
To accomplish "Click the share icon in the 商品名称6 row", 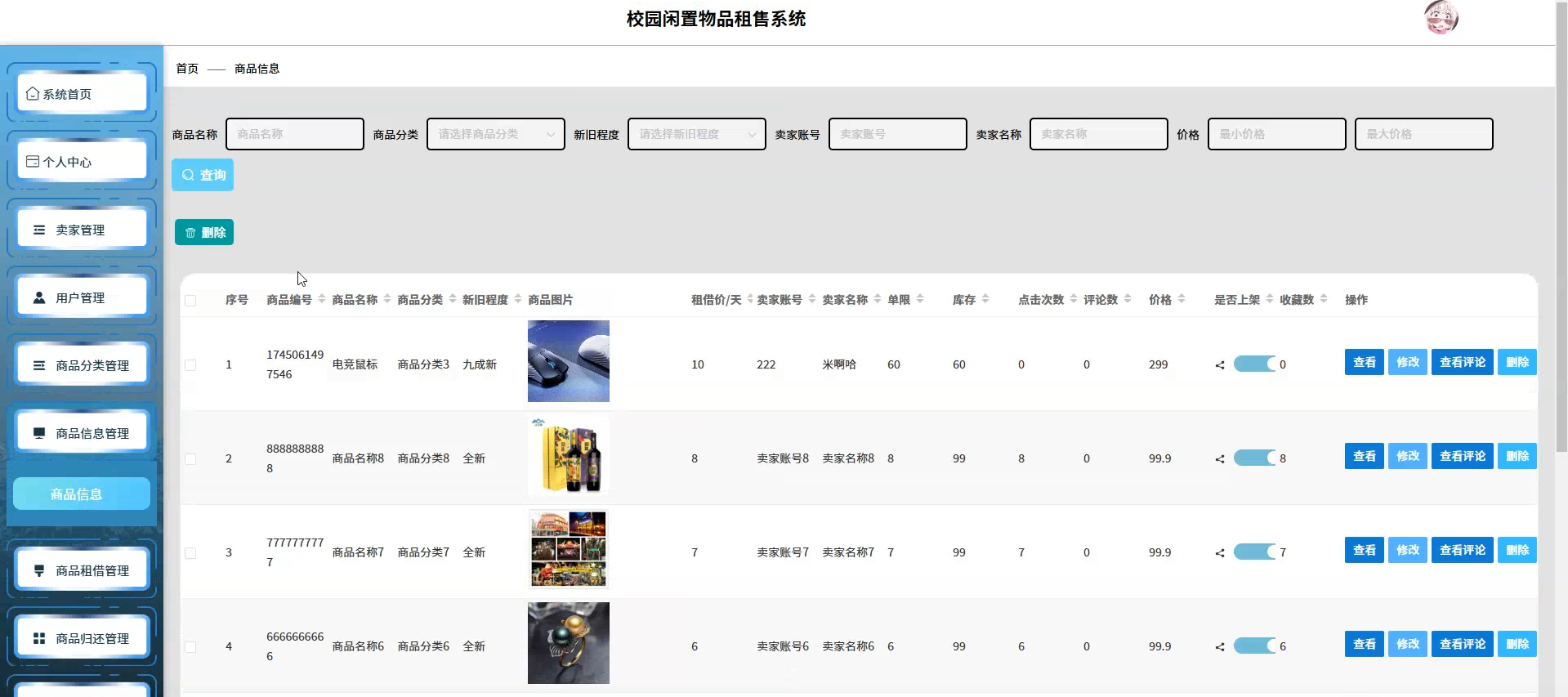I will [x=1220, y=647].
